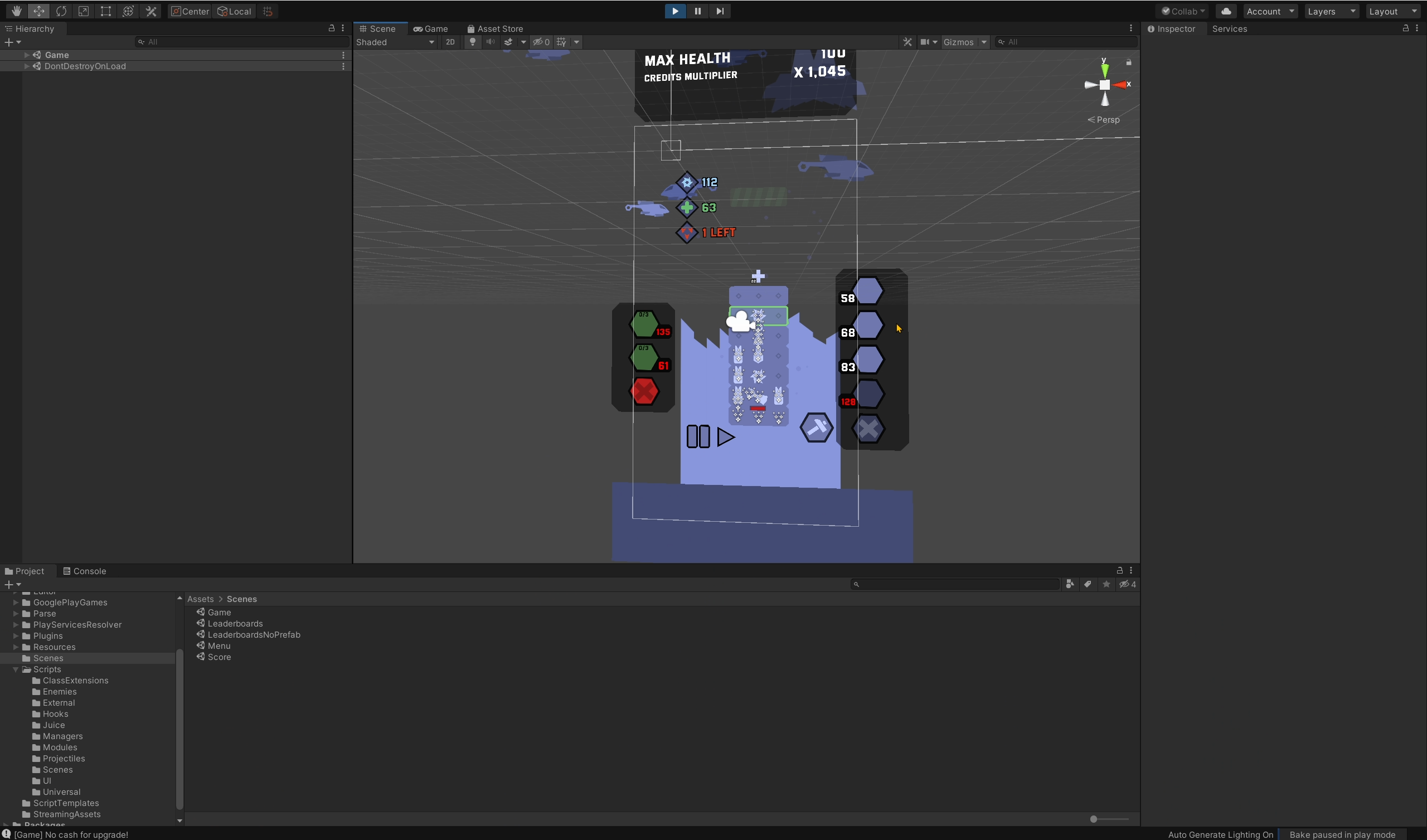Expand the Scenes folder in Project
Viewport: 1427px width, 840px height.
16,658
